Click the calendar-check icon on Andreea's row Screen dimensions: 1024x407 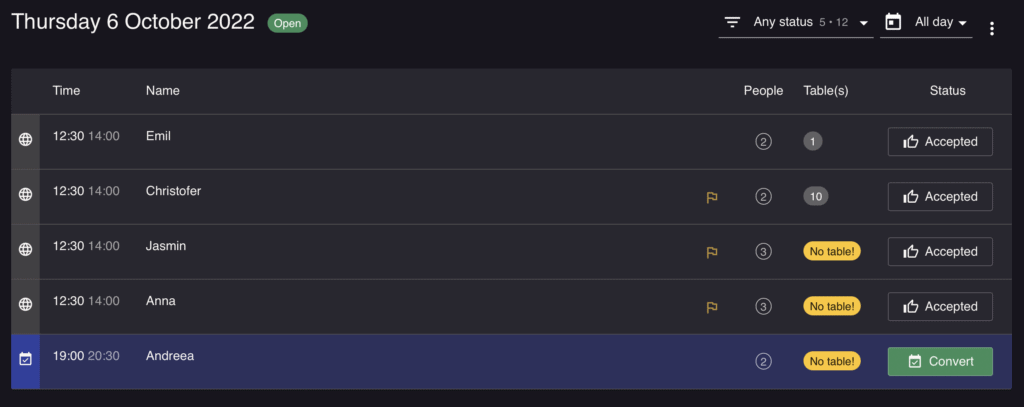coord(25,359)
